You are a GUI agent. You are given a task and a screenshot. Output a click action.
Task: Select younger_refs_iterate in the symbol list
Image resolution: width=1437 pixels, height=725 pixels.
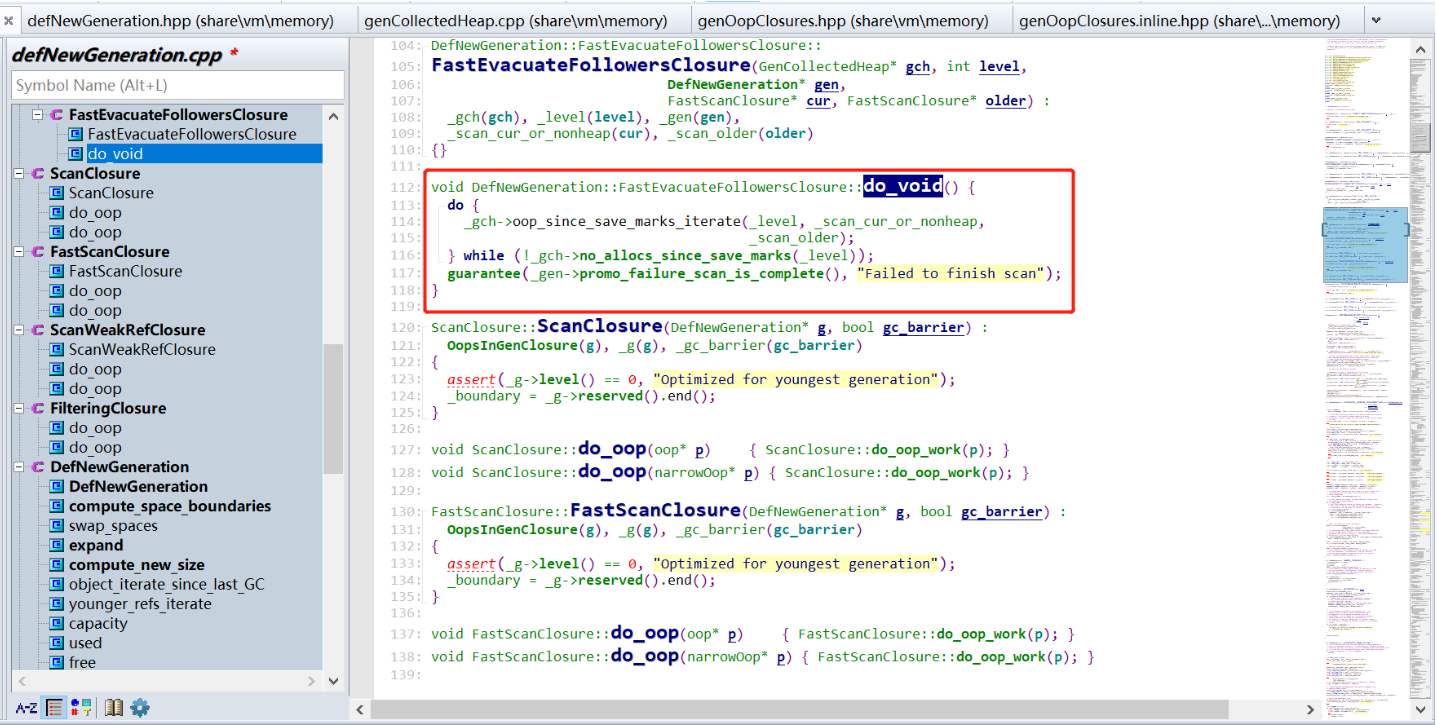tap(140, 604)
